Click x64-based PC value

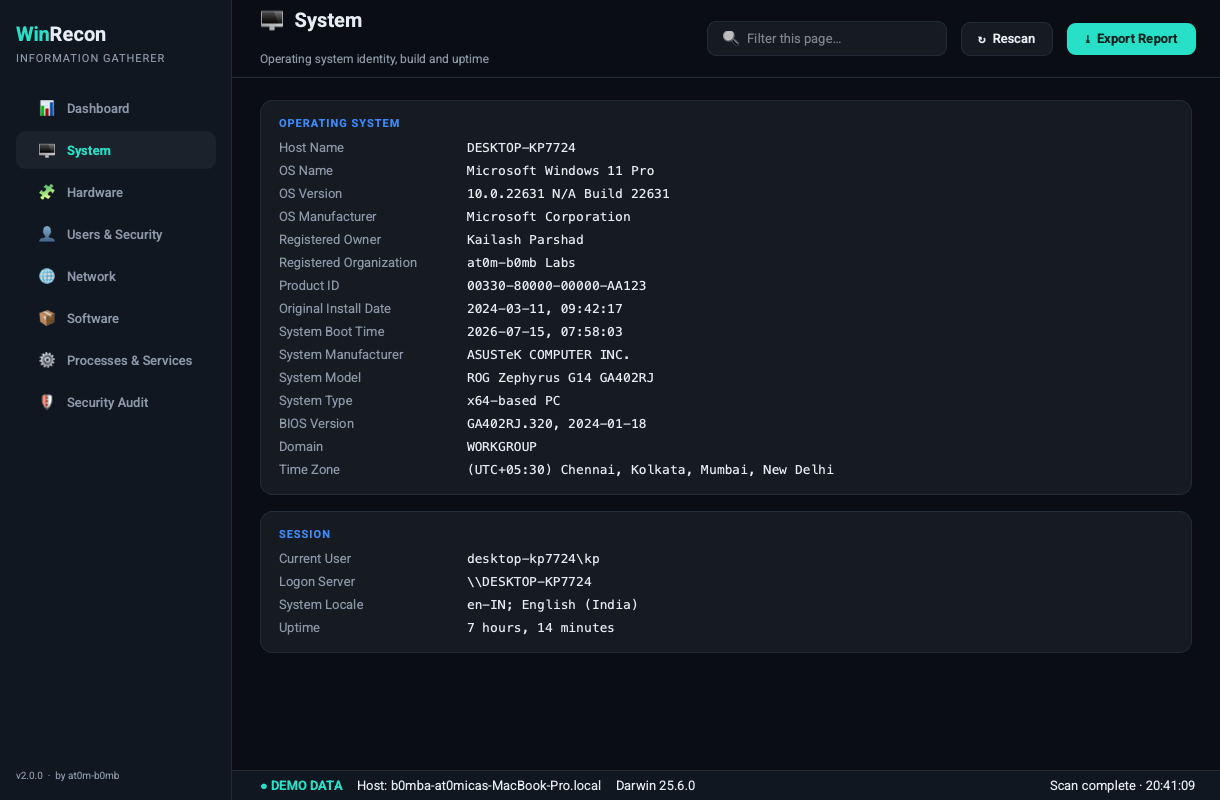(x=514, y=401)
